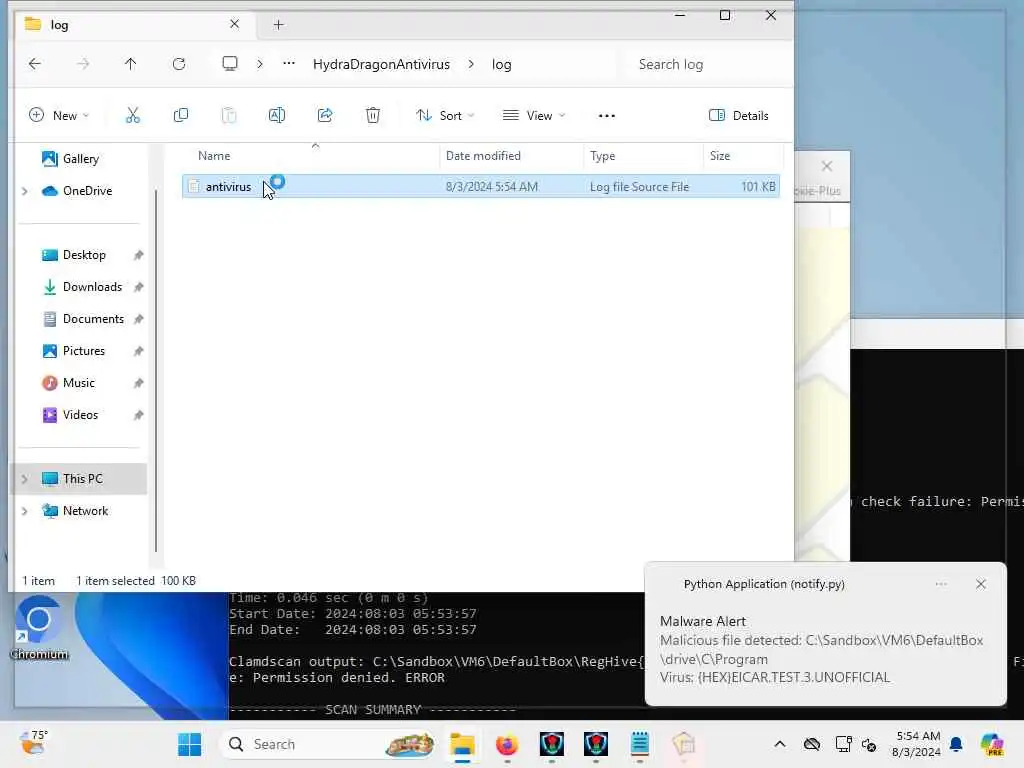
Task: Navigate to HydraDragonAntivirus breadcrumb
Action: [x=381, y=64]
